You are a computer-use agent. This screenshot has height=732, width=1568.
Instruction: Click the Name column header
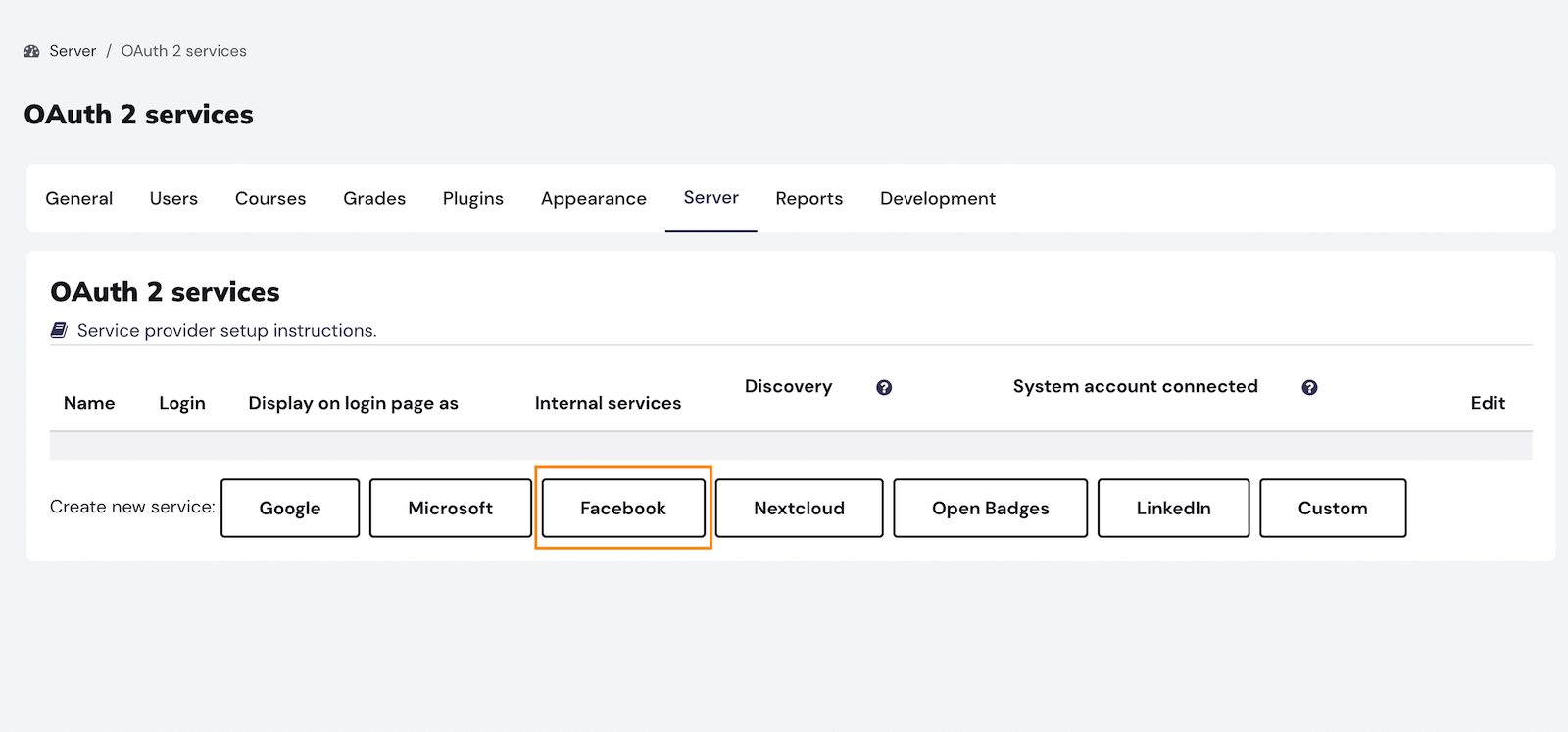tap(89, 403)
